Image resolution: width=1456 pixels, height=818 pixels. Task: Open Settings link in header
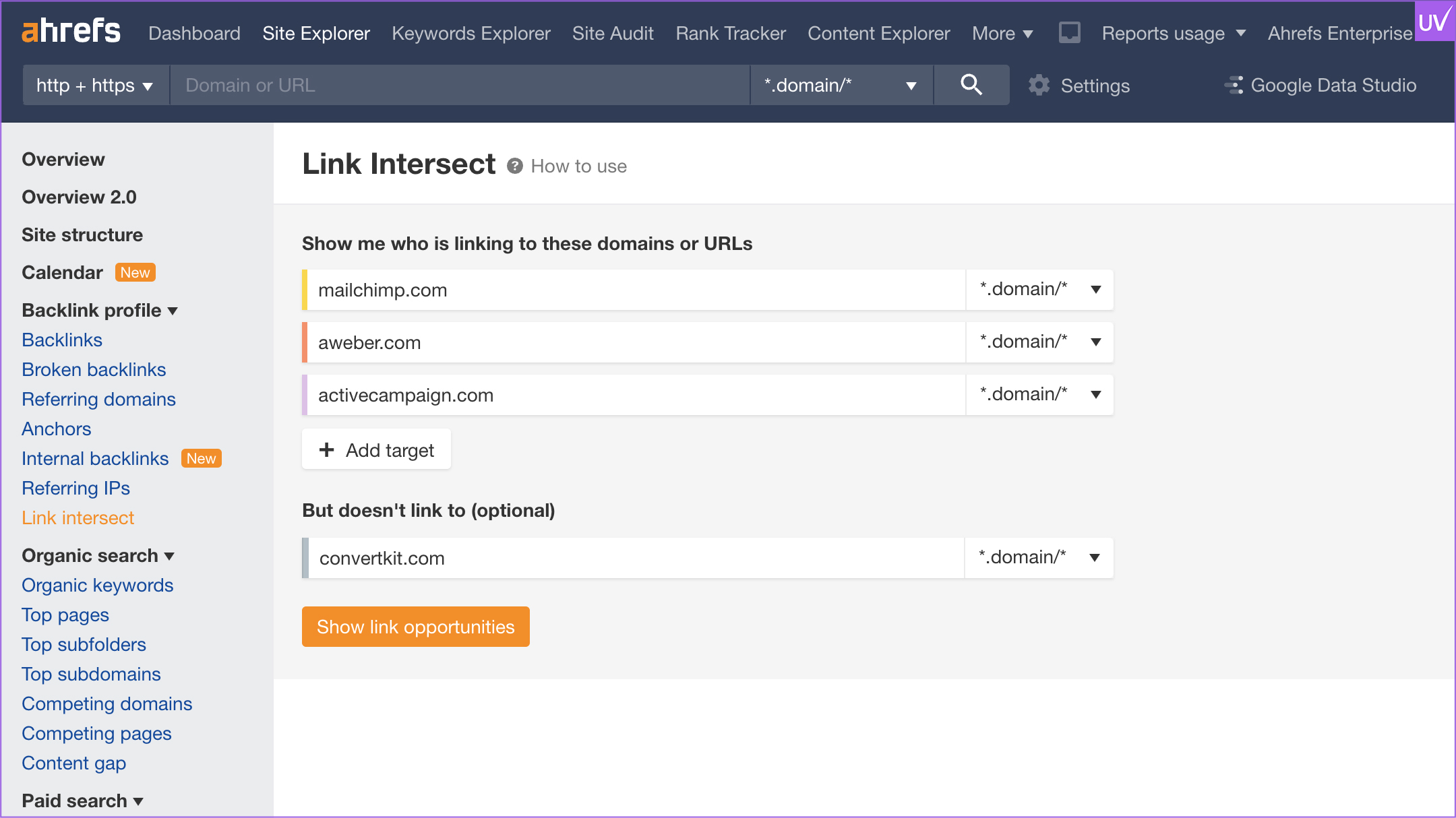[x=1095, y=86]
